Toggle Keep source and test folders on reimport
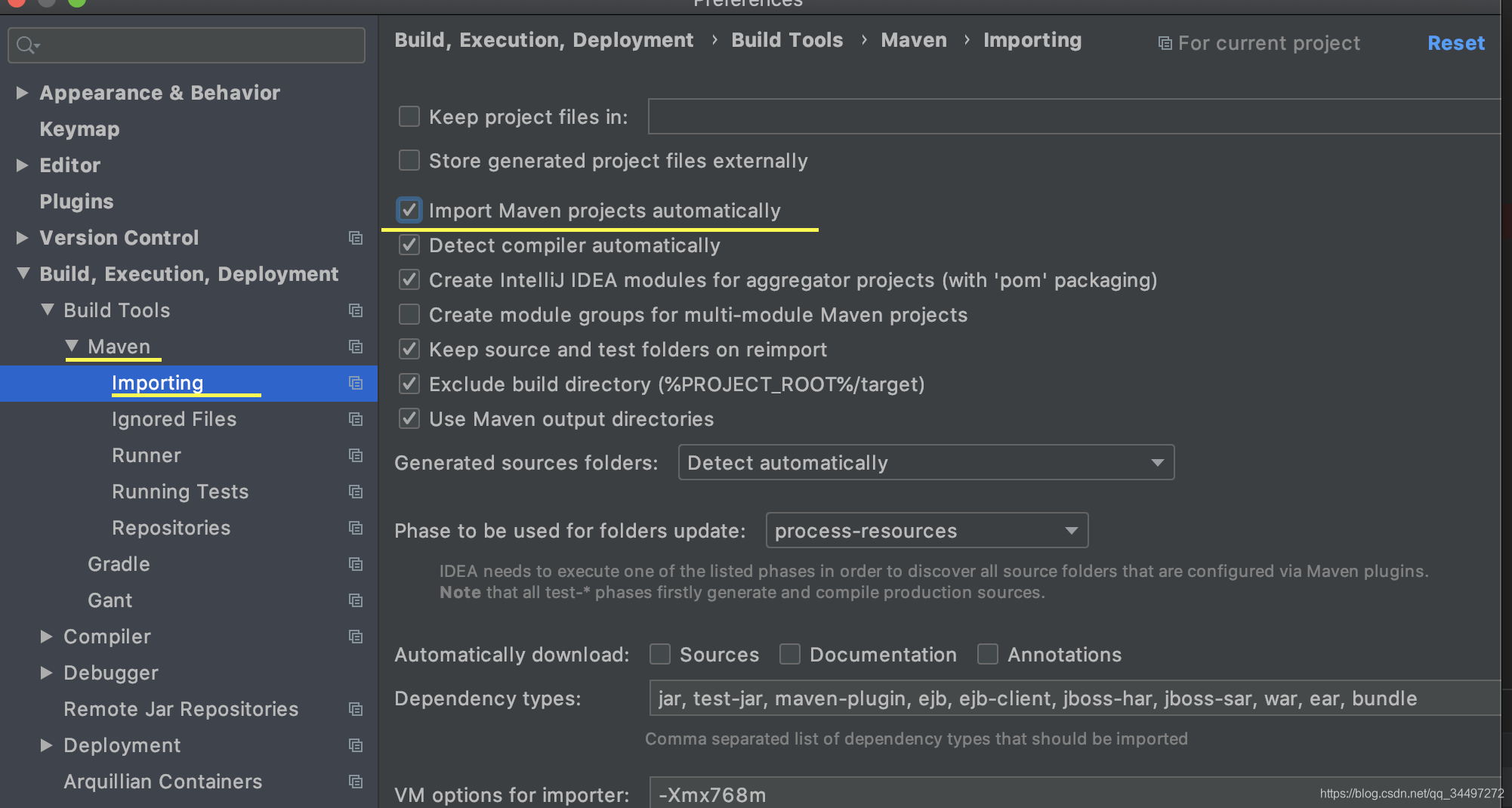 point(409,349)
